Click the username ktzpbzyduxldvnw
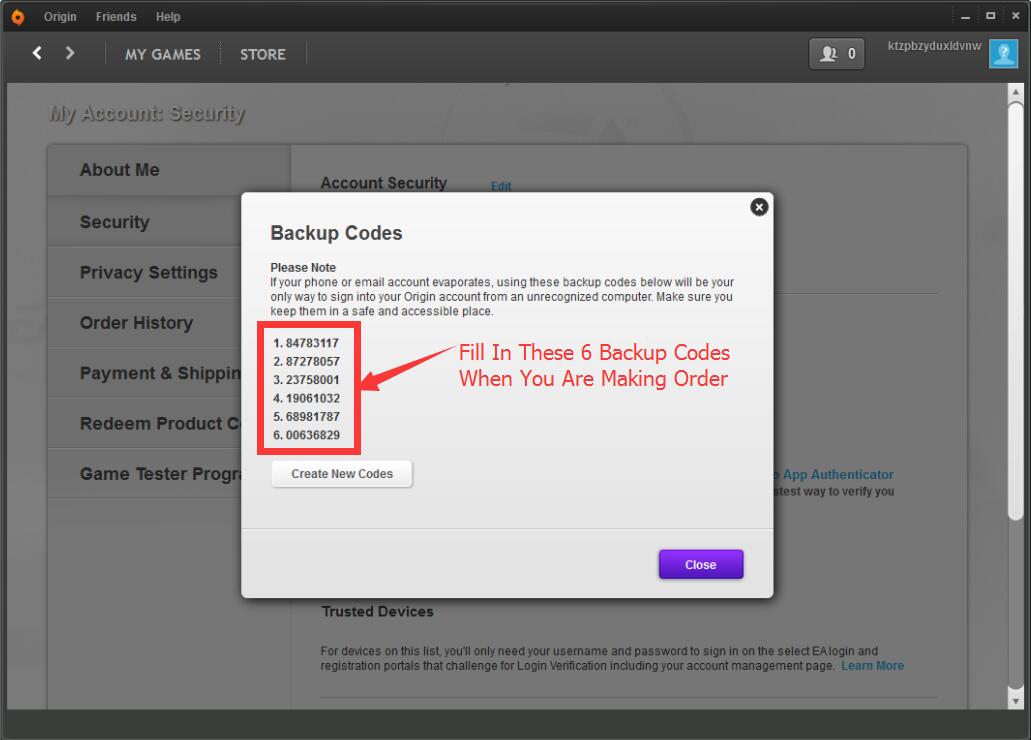1031x740 pixels. [935, 48]
